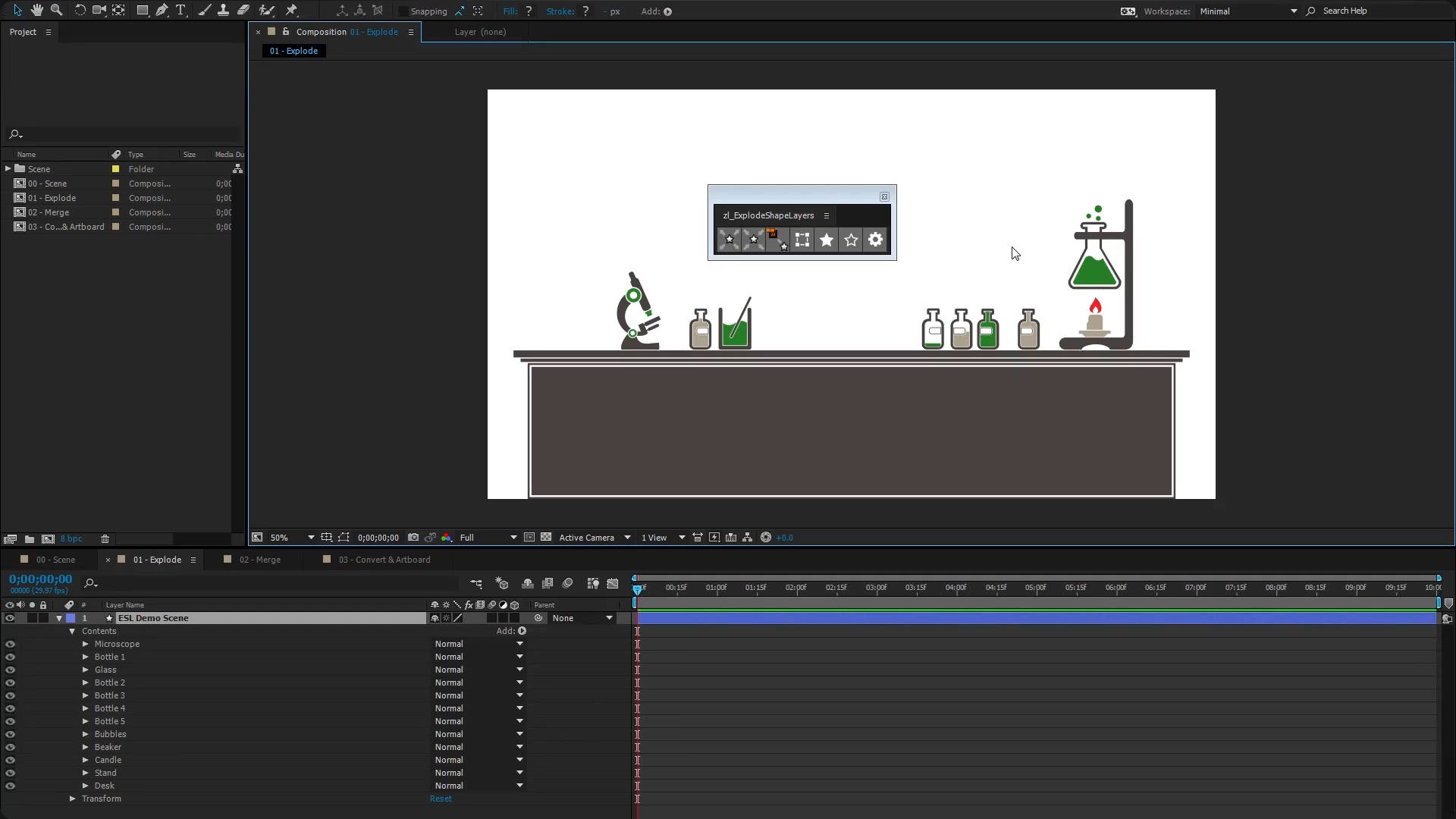Toggle visibility of the Candle layer
Image resolution: width=1456 pixels, height=819 pixels.
click(10, 760)
